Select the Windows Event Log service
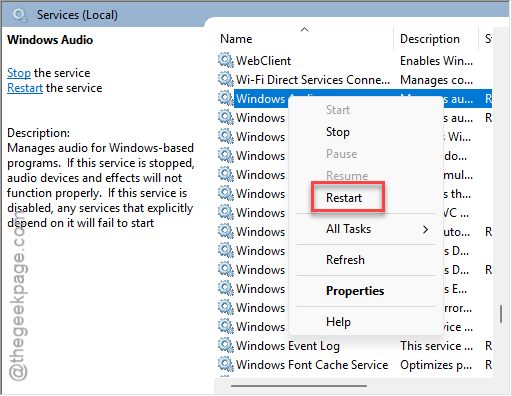 354,346
